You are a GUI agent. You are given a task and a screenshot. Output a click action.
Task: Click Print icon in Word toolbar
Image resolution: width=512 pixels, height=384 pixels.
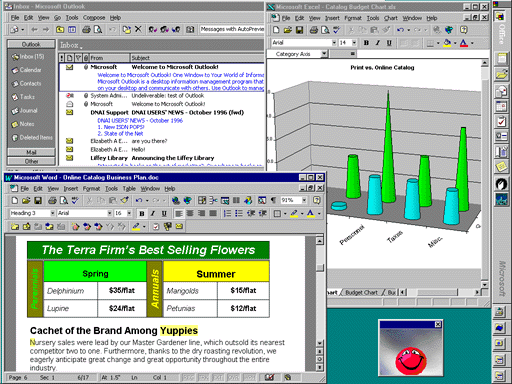pyautogui.click(x=52, y=201)
